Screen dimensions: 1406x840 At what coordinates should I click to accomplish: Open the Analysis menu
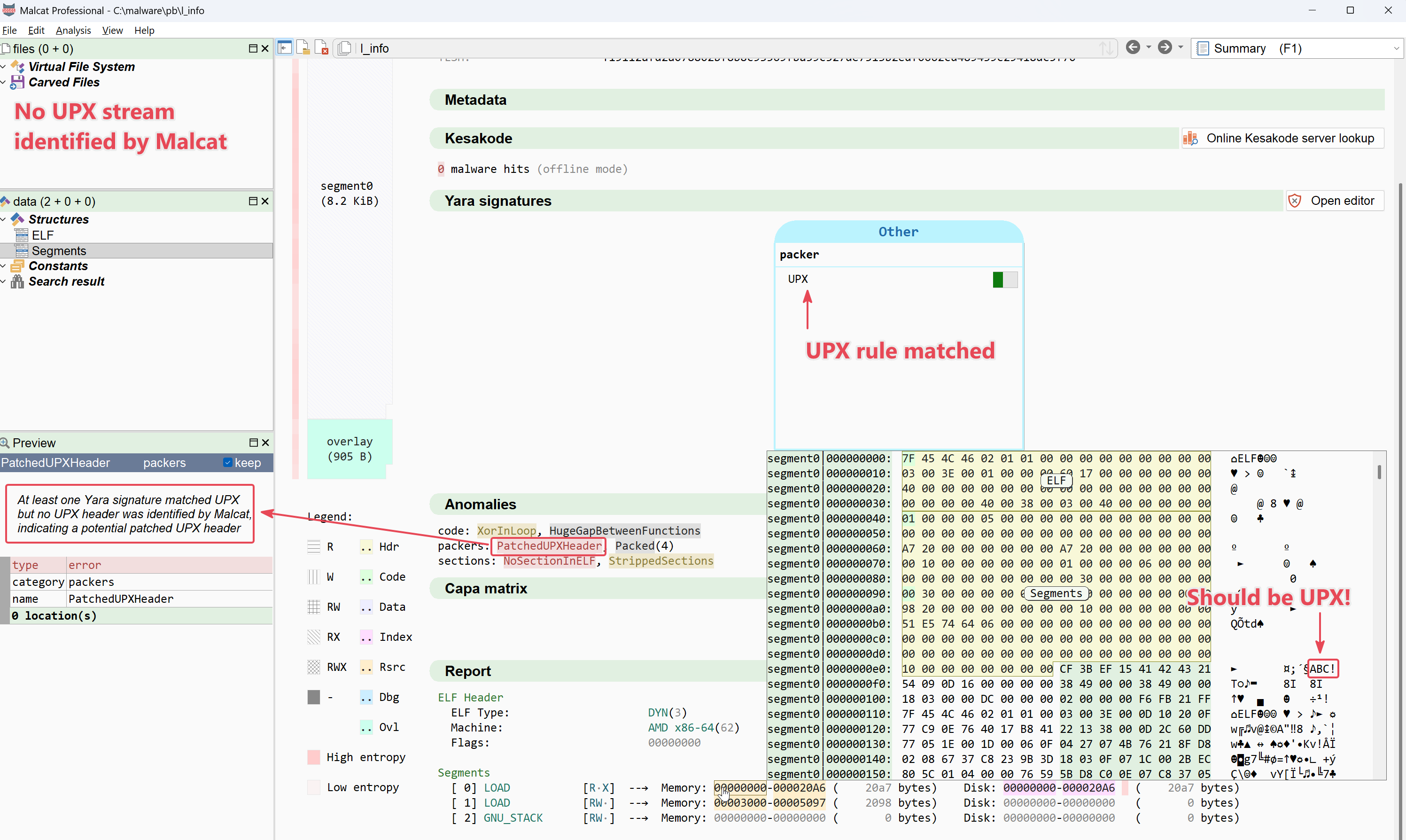click(x=73, y=30)
